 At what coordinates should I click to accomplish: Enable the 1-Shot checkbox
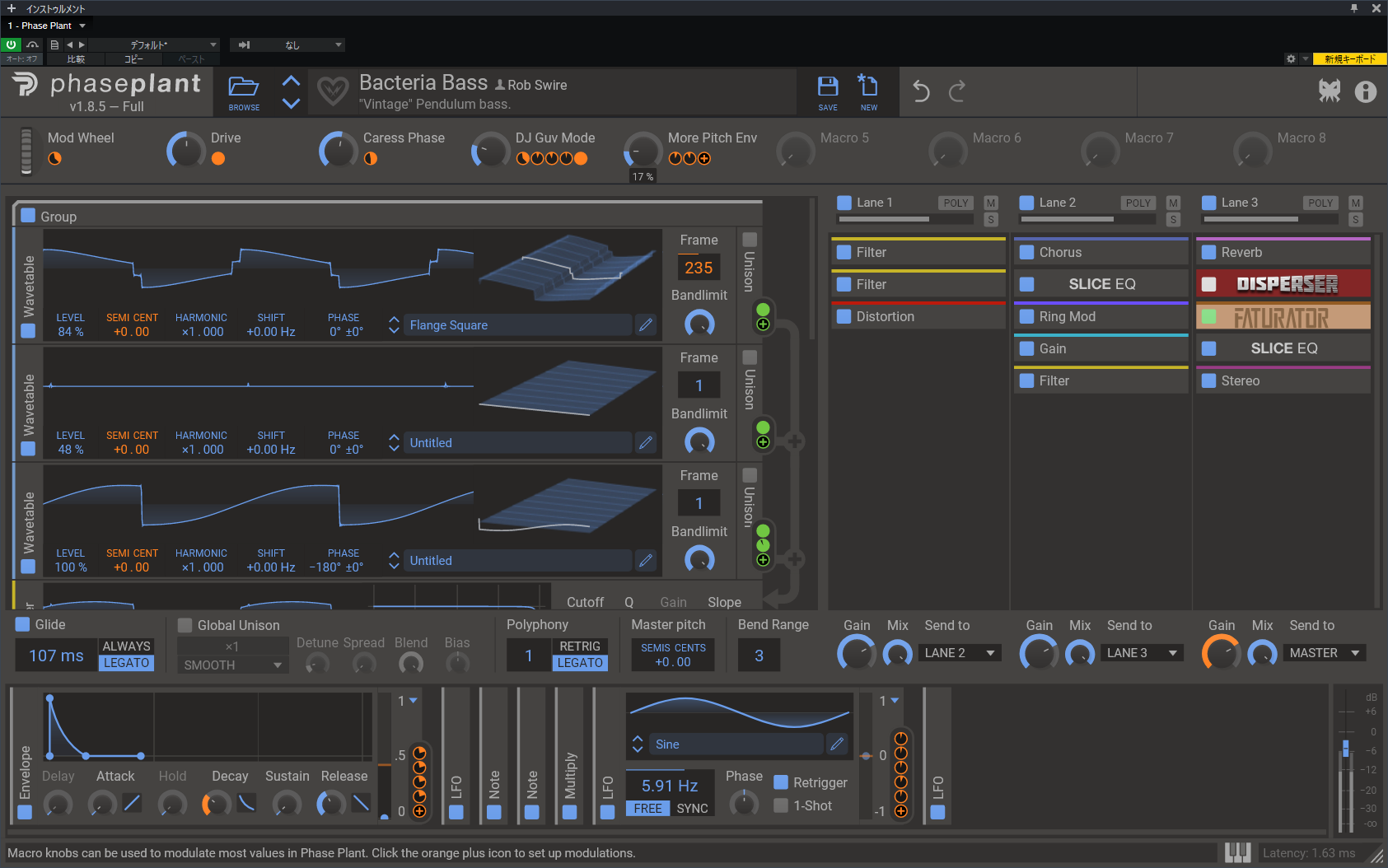click(781, 805)
